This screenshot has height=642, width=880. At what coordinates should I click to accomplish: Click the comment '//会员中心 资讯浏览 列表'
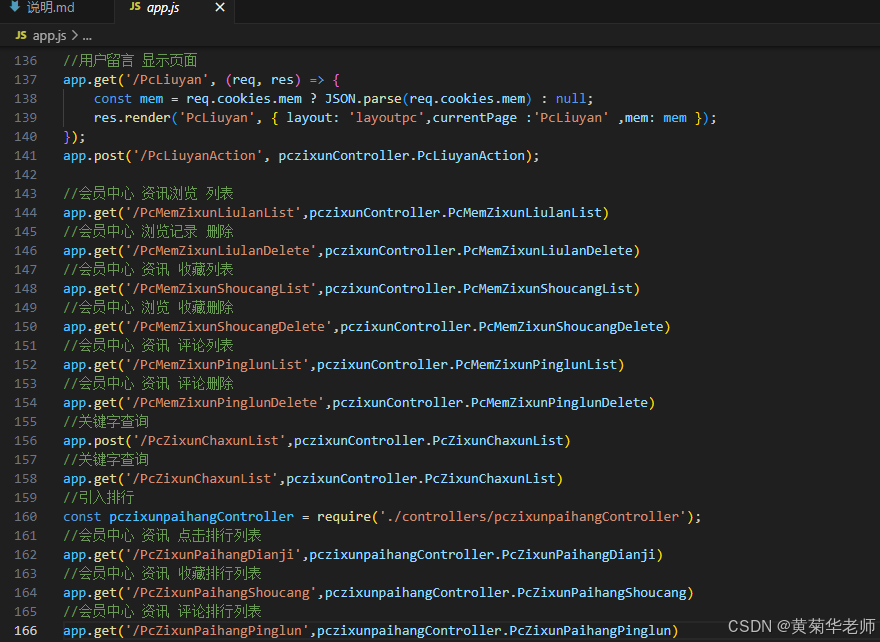148,194
